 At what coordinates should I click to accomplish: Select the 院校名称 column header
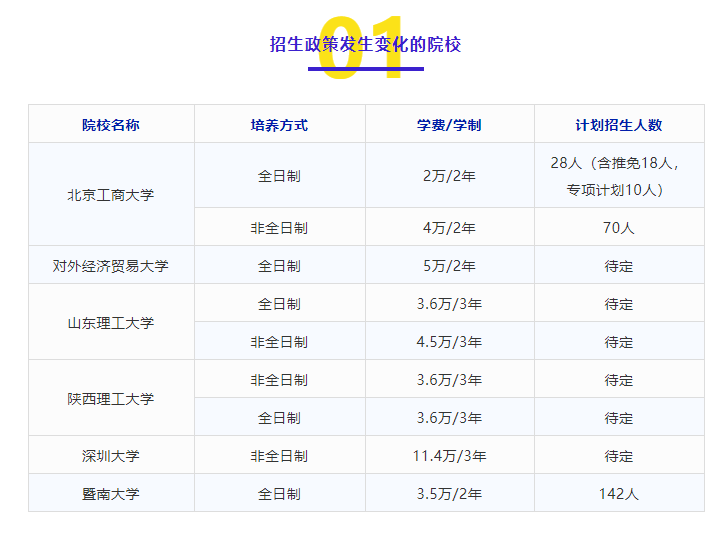point(111,125)
